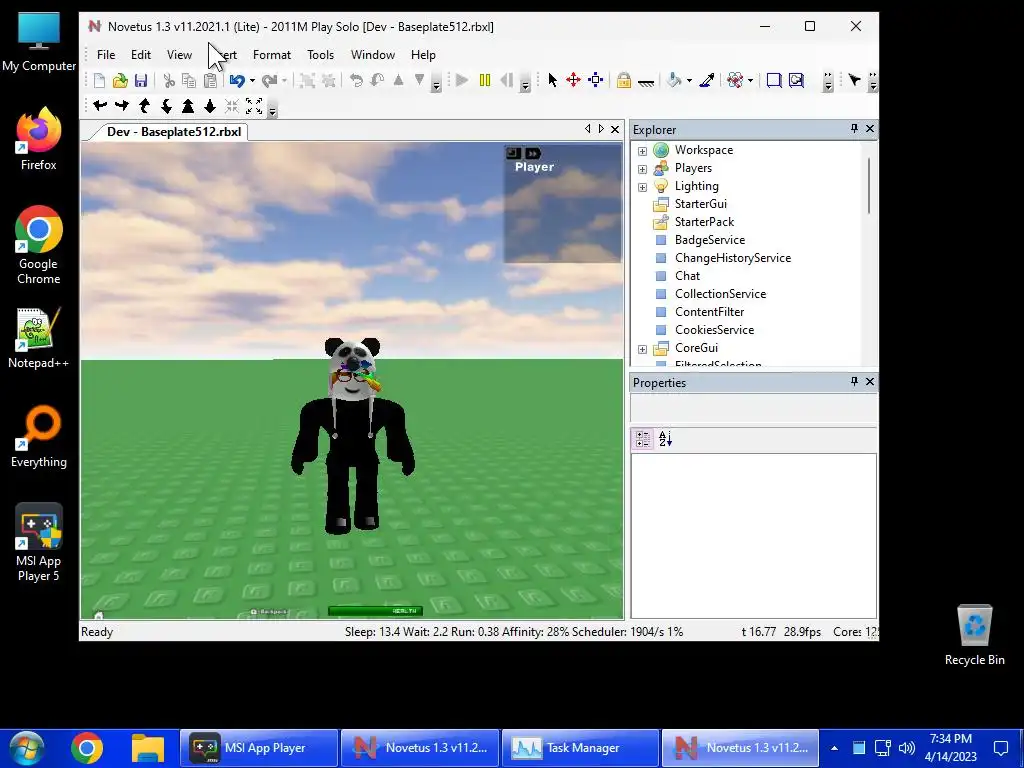Image resolution: width=1024 pixels, height=768 pixels.
Task: Tilt the camera up
Action: [x=144, y=106]
